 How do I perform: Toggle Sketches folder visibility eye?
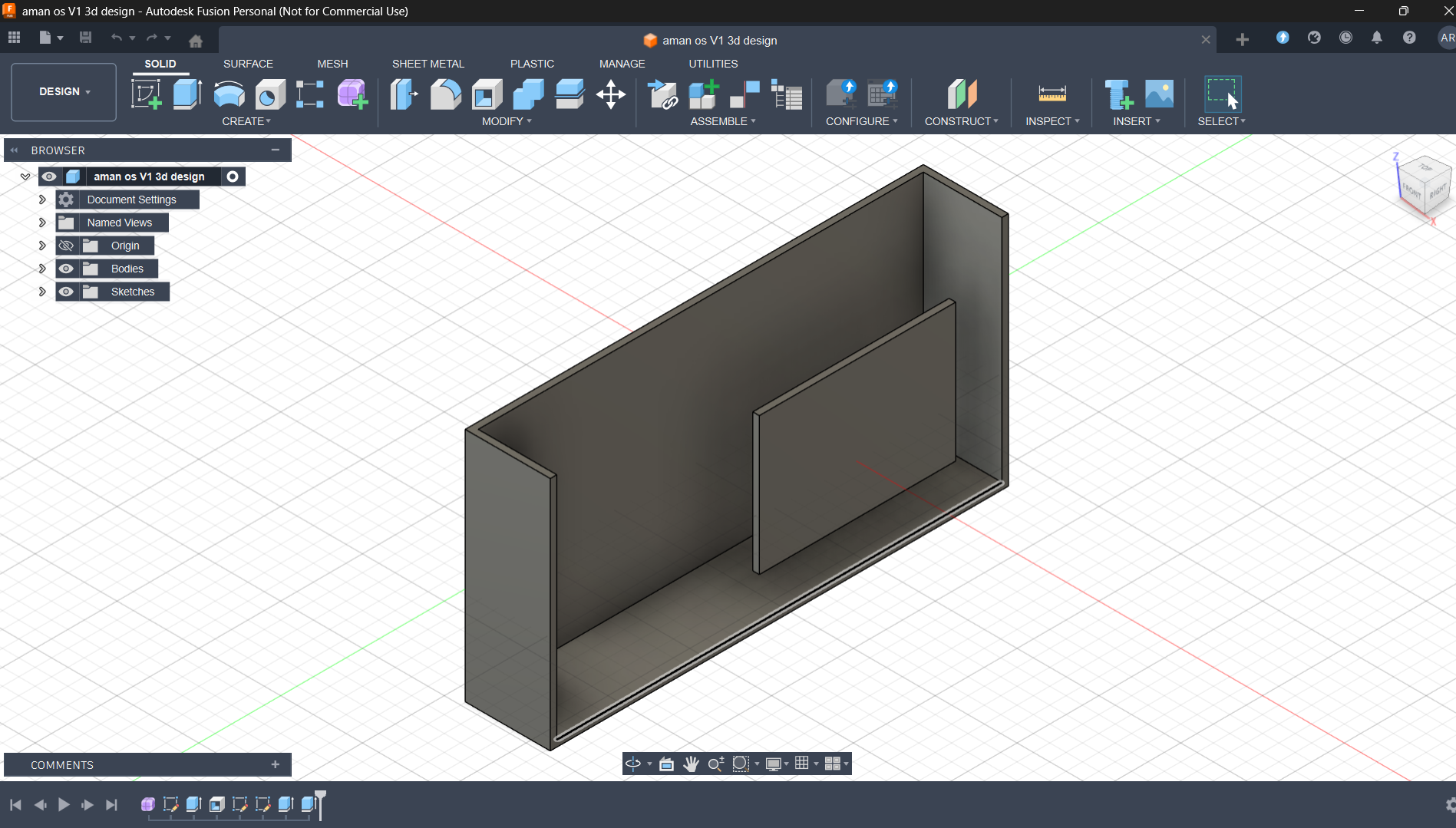coord(67,292)
